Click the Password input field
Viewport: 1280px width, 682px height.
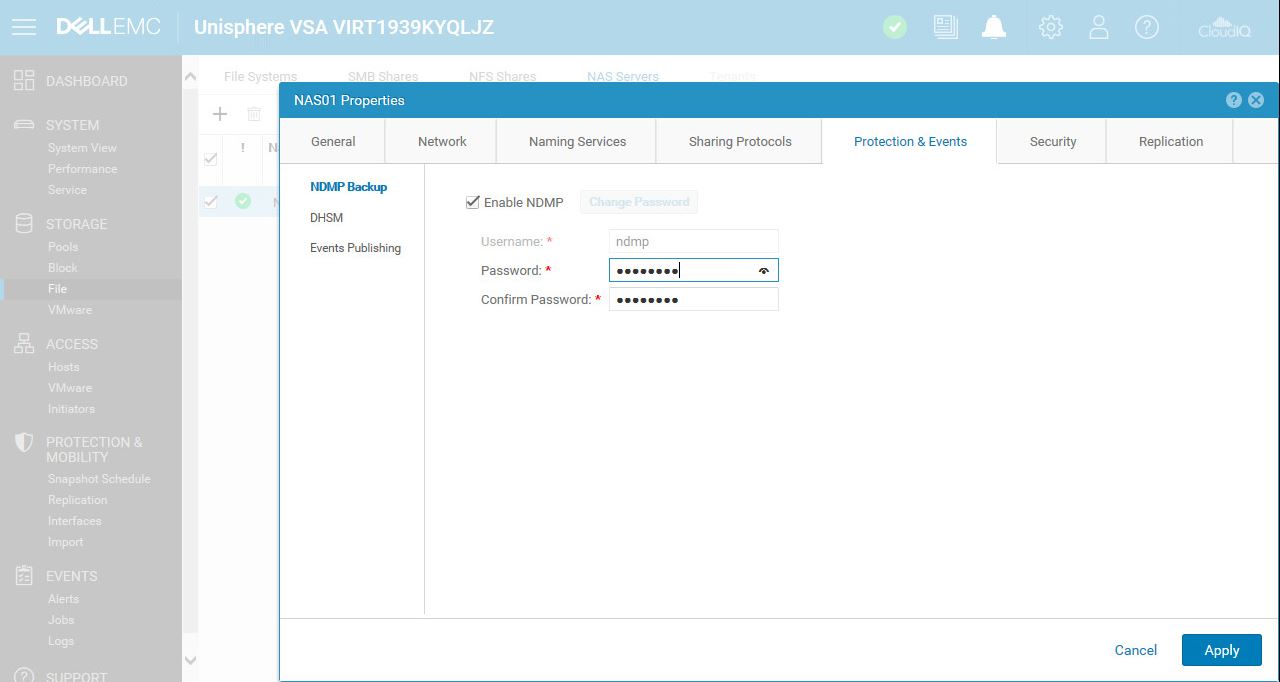(x=693, y=270)
